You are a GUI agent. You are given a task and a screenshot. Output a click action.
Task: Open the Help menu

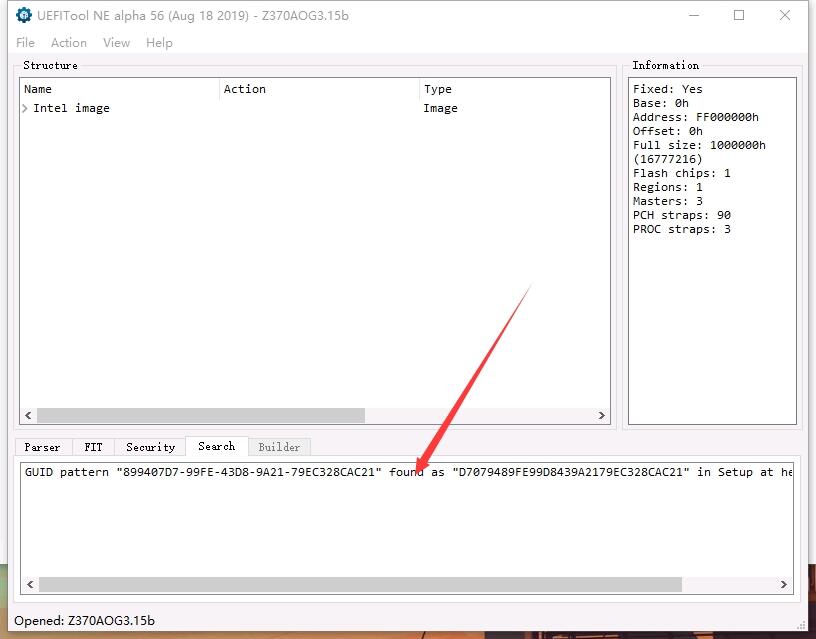click(159, 43)
